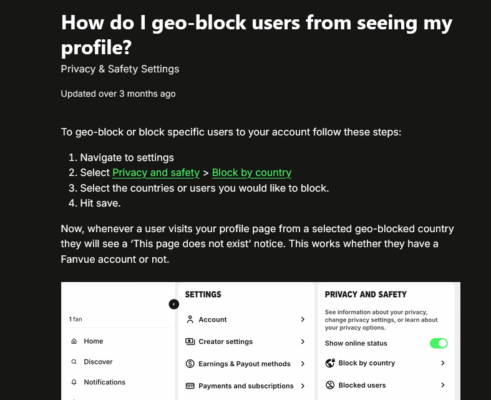
Task: Select Payments and subscriptions menu item
Action: click(246, 386)
